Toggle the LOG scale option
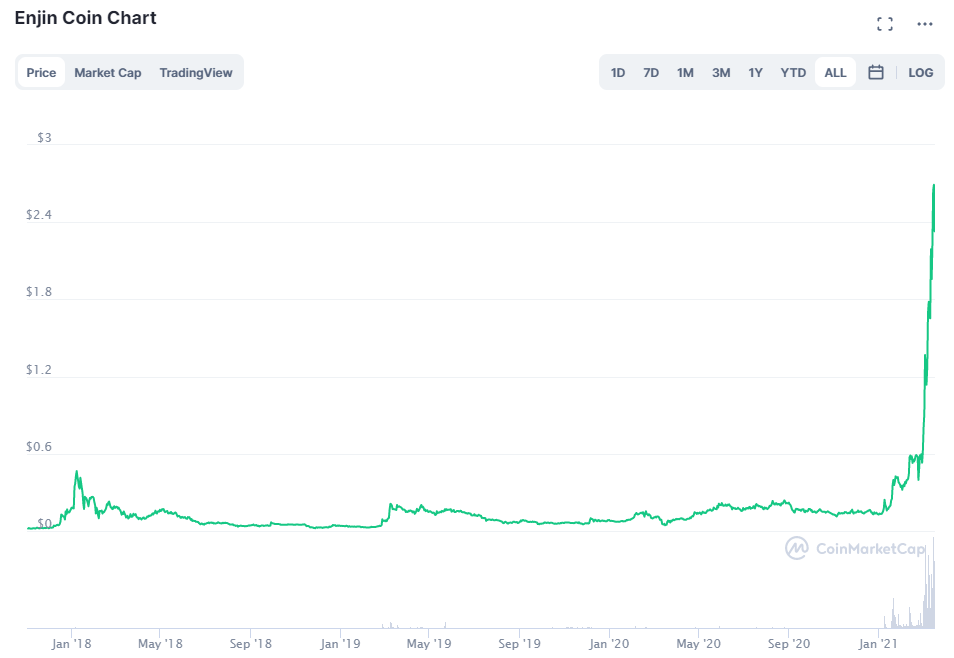The width and height of the screenshot is (954, 658). 921,72
